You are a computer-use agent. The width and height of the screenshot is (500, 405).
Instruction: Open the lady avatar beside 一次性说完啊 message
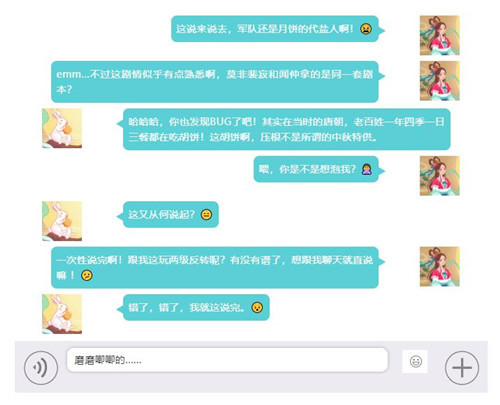(x=440, y=267)
